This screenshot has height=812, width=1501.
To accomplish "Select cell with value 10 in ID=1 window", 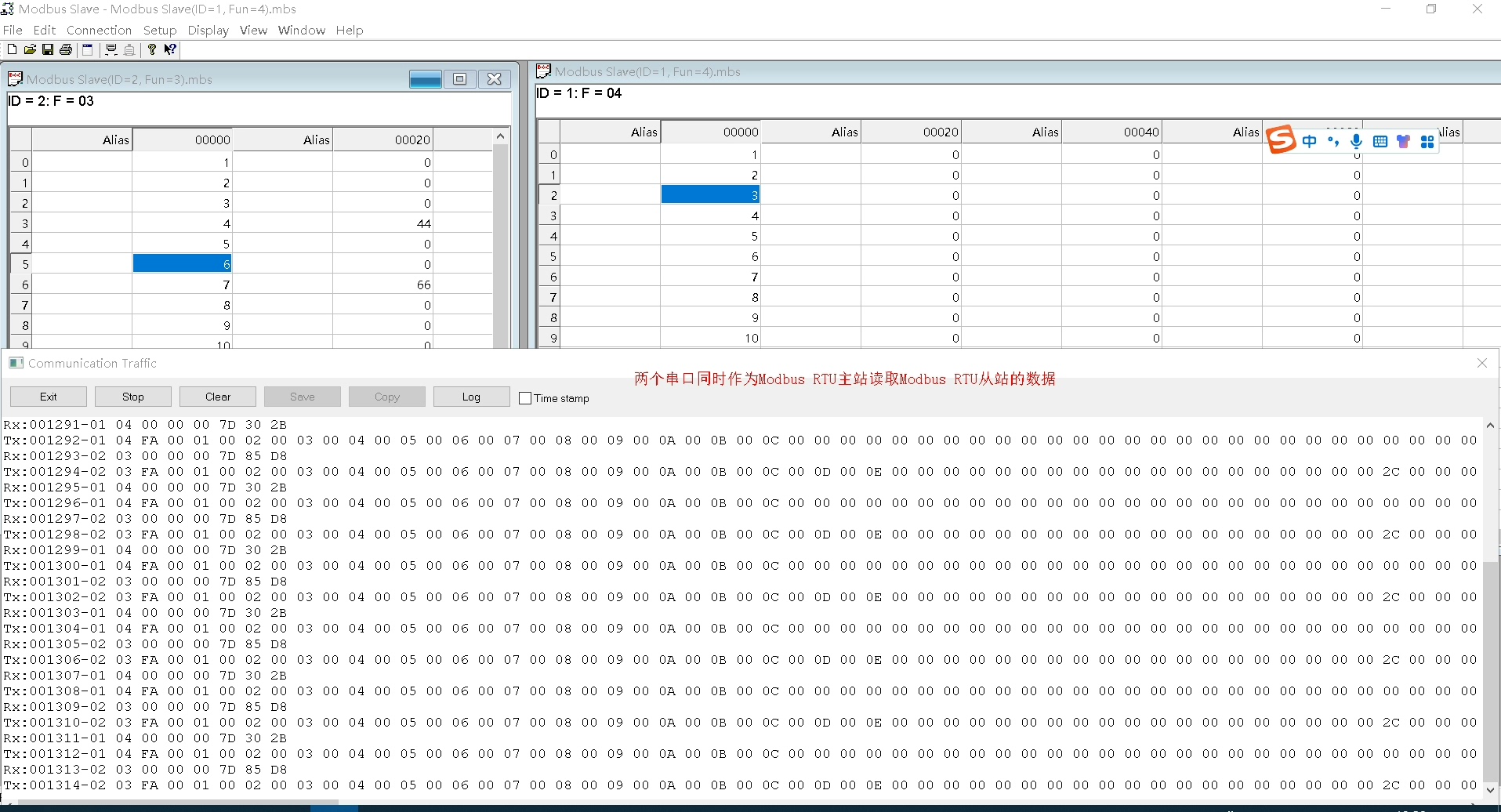I will click(x=711, y=338).
